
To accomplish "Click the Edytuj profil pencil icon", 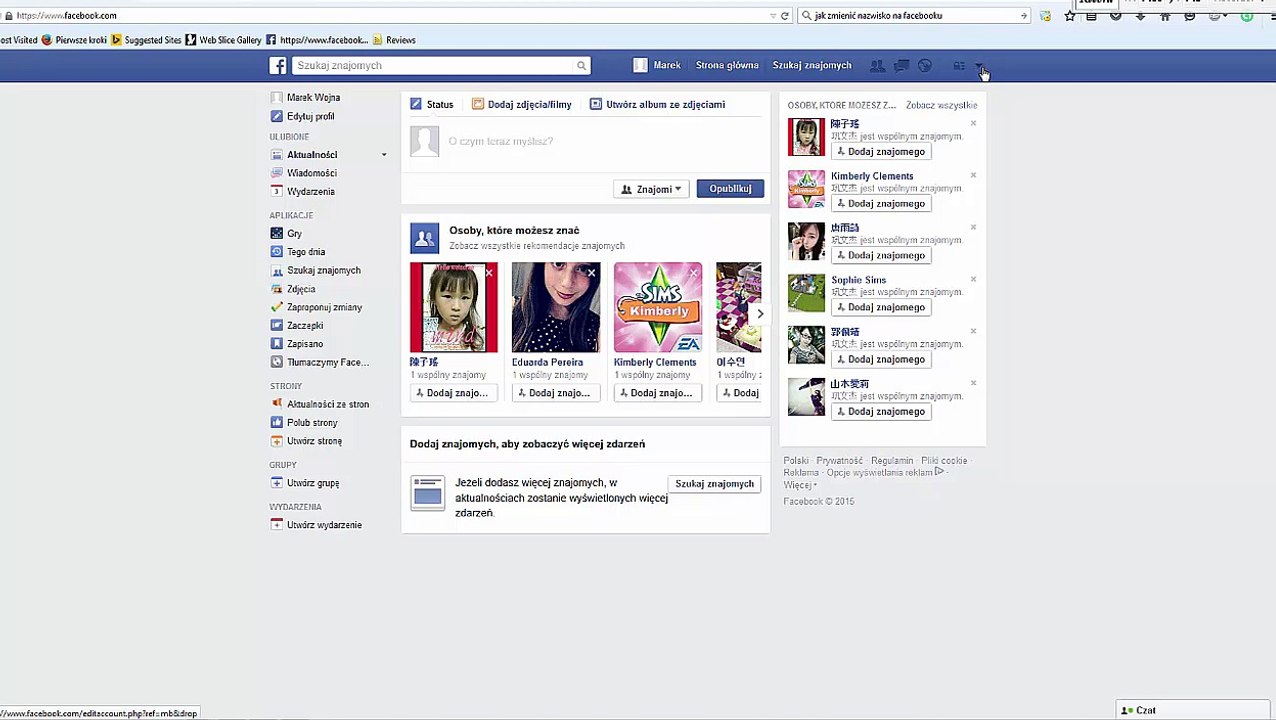I will [277, 116].
